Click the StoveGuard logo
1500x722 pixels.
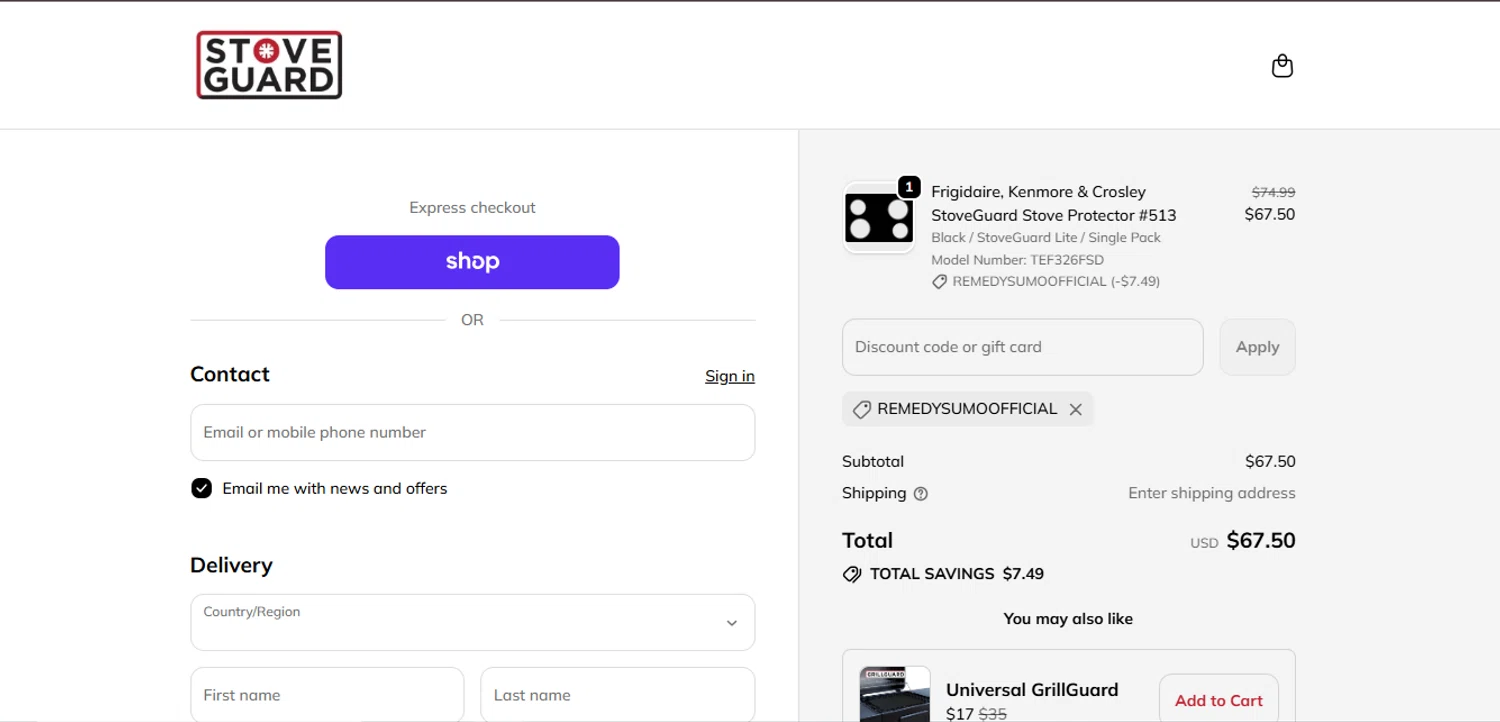(x=269, y=65)
